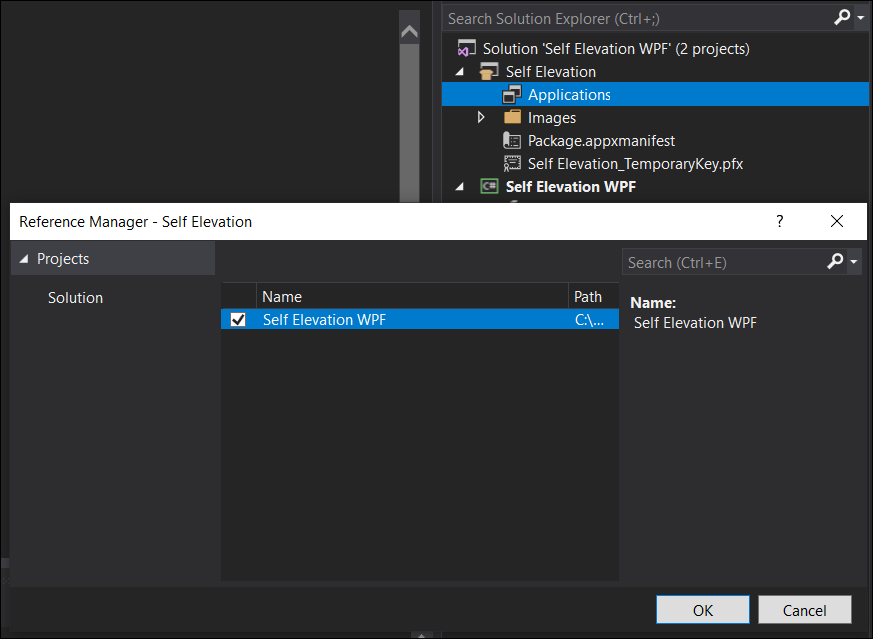Confirm with the OK button
The height and width of the screenshot is (639, 873).
point(703,610)
